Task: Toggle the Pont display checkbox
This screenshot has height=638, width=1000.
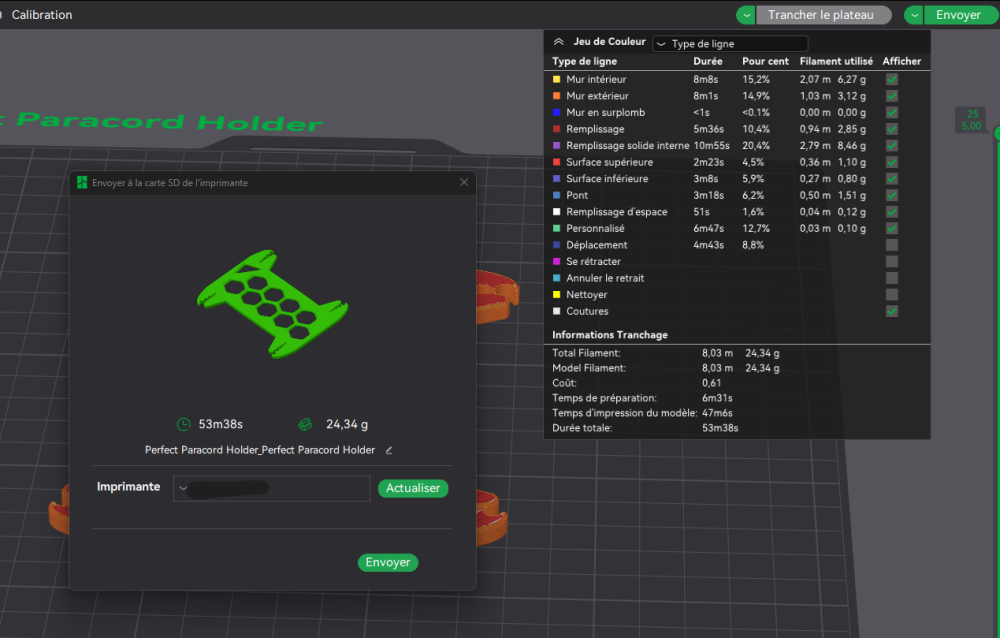Action: [892, 195]
